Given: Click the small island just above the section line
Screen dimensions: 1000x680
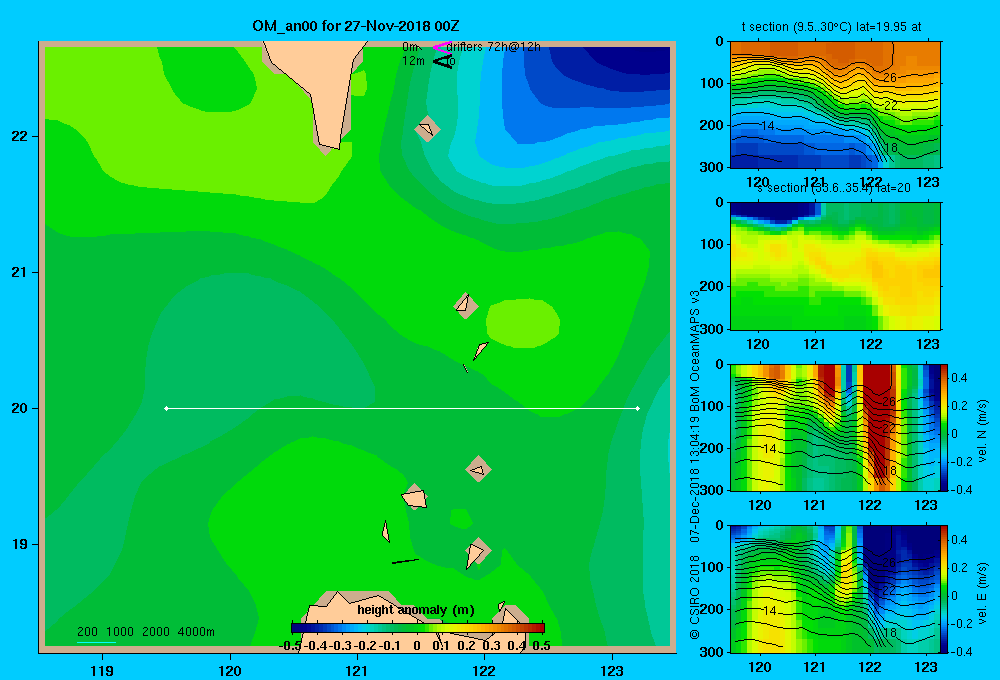Looking at the screenshot, I should point(466,368).
